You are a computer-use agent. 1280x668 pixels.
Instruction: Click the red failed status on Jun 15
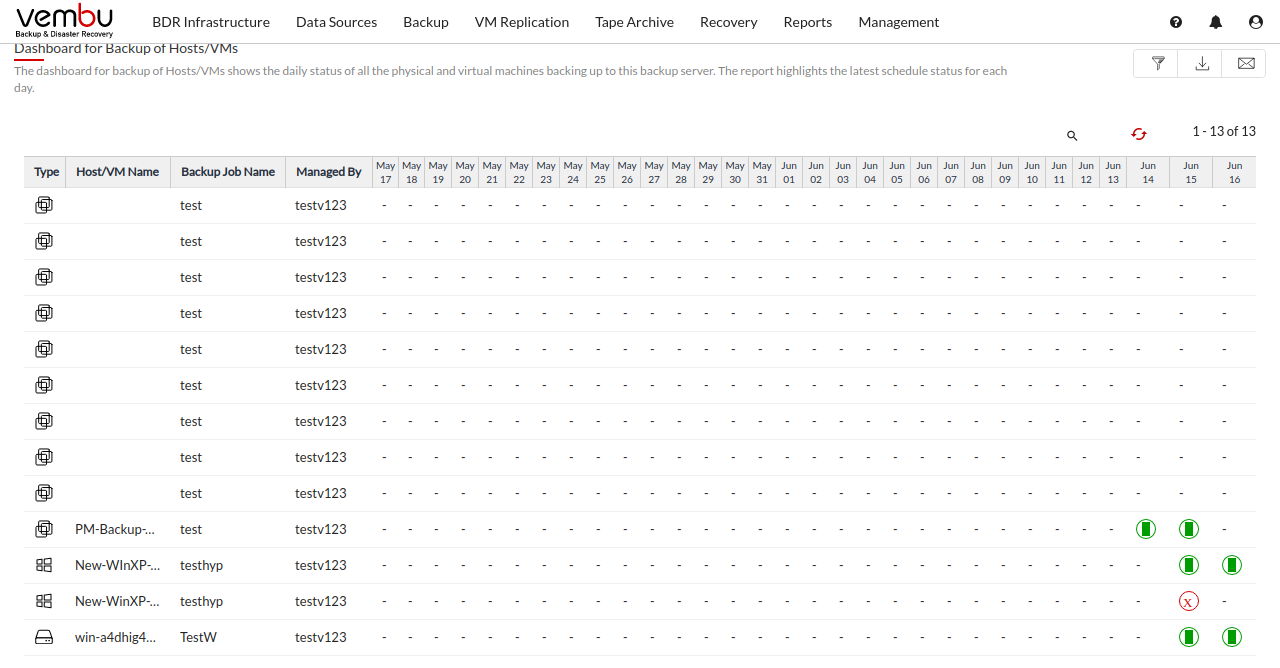point(1188,601)
